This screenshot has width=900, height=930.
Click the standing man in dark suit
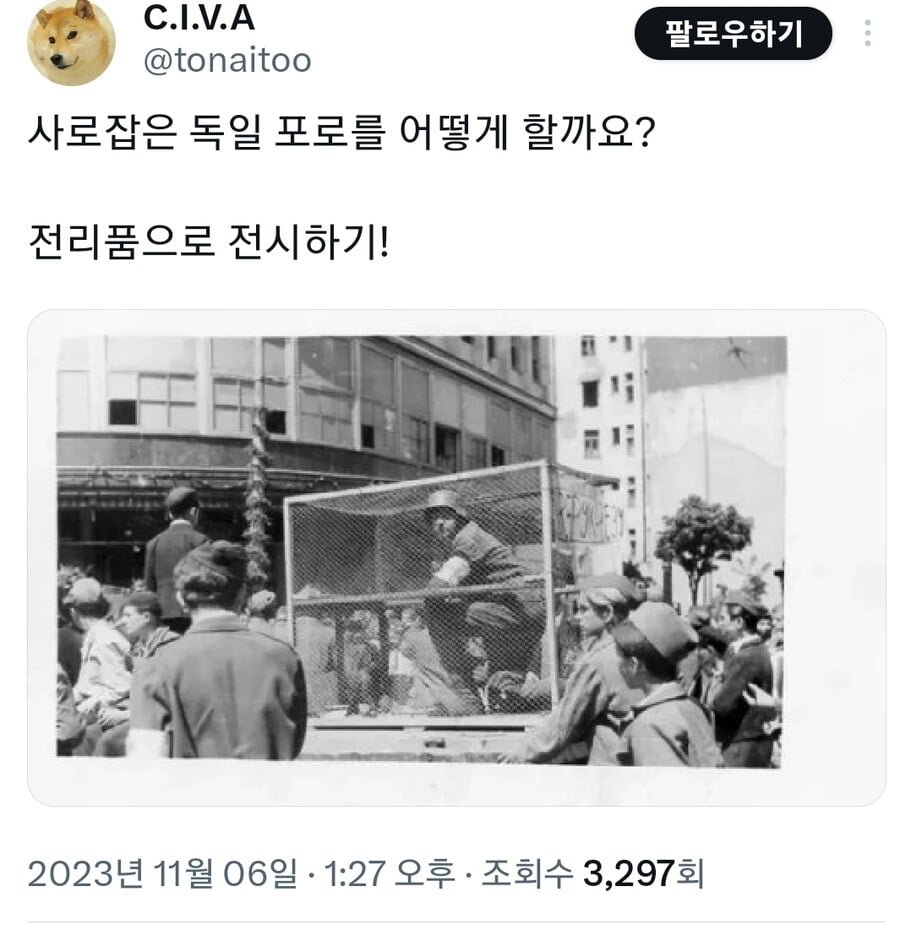[175, 558]
